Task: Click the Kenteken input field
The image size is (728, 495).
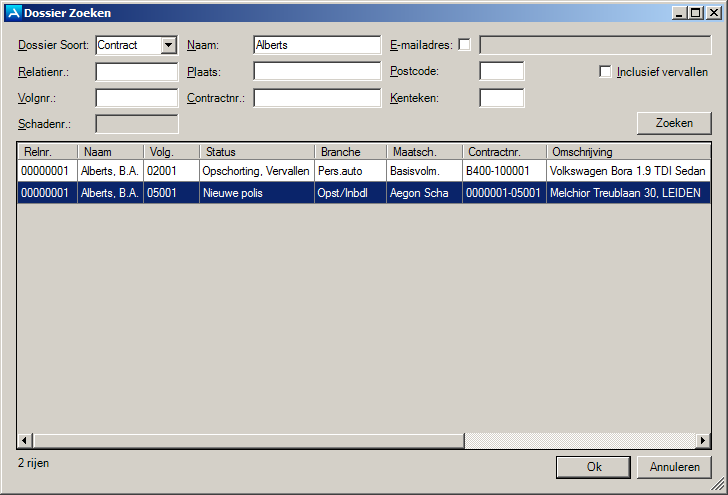Action: point(501,98)
